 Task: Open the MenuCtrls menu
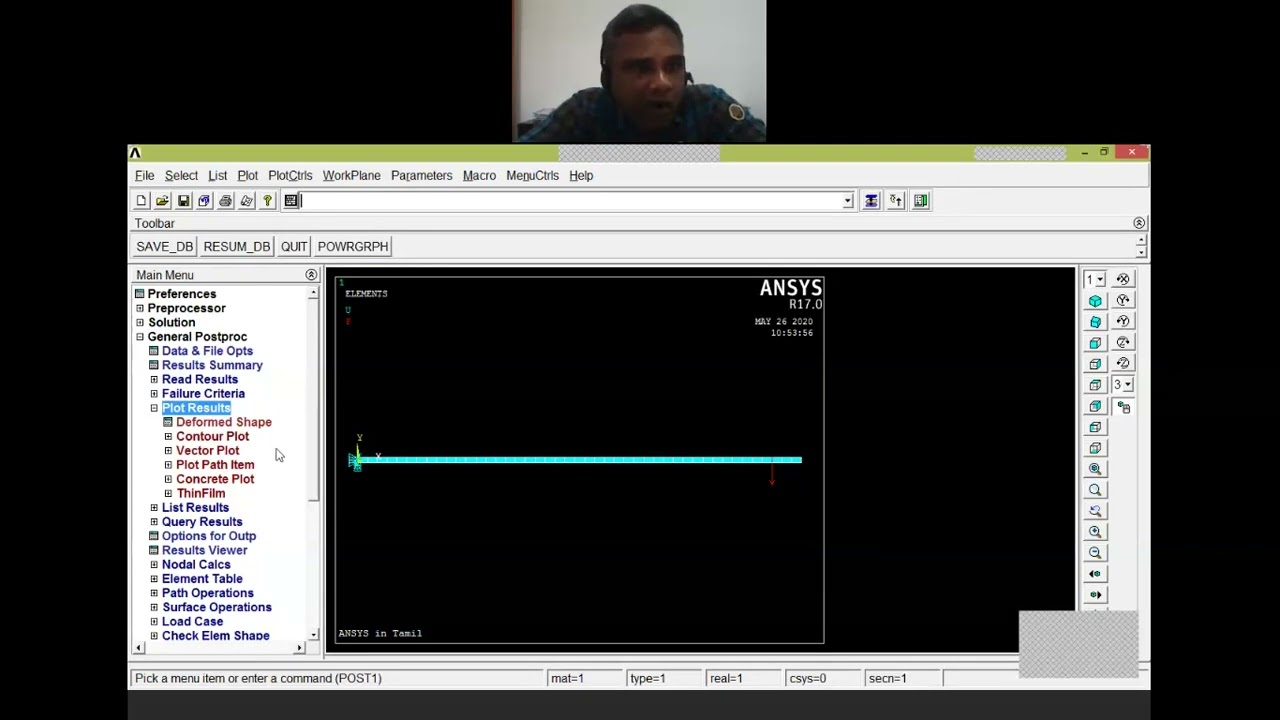pos(532,176)
